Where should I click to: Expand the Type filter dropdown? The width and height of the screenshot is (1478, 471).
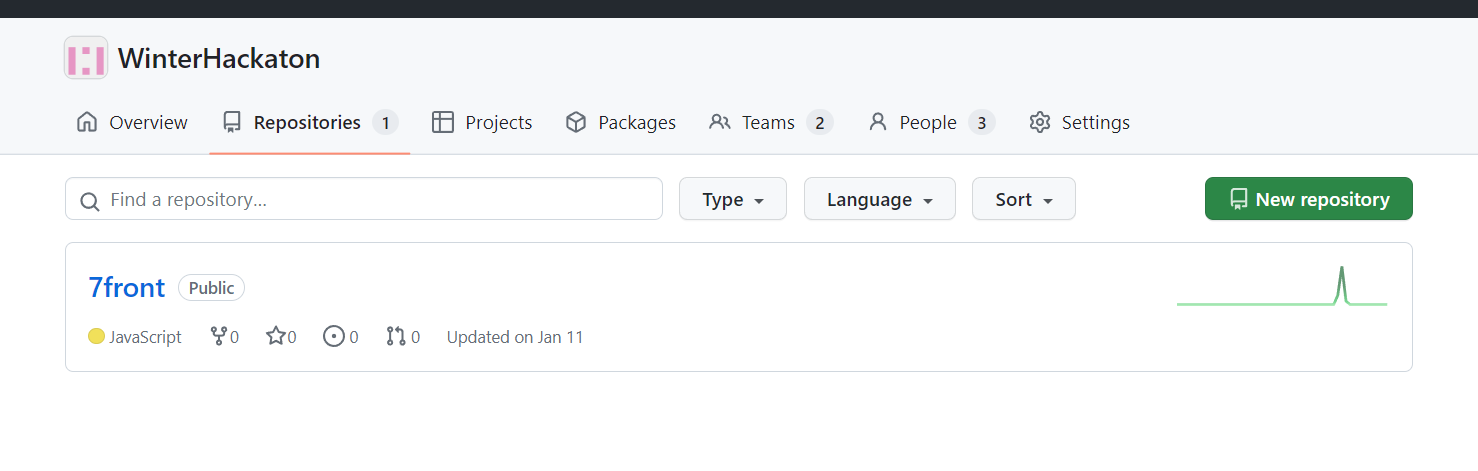(x=733, y=199)
